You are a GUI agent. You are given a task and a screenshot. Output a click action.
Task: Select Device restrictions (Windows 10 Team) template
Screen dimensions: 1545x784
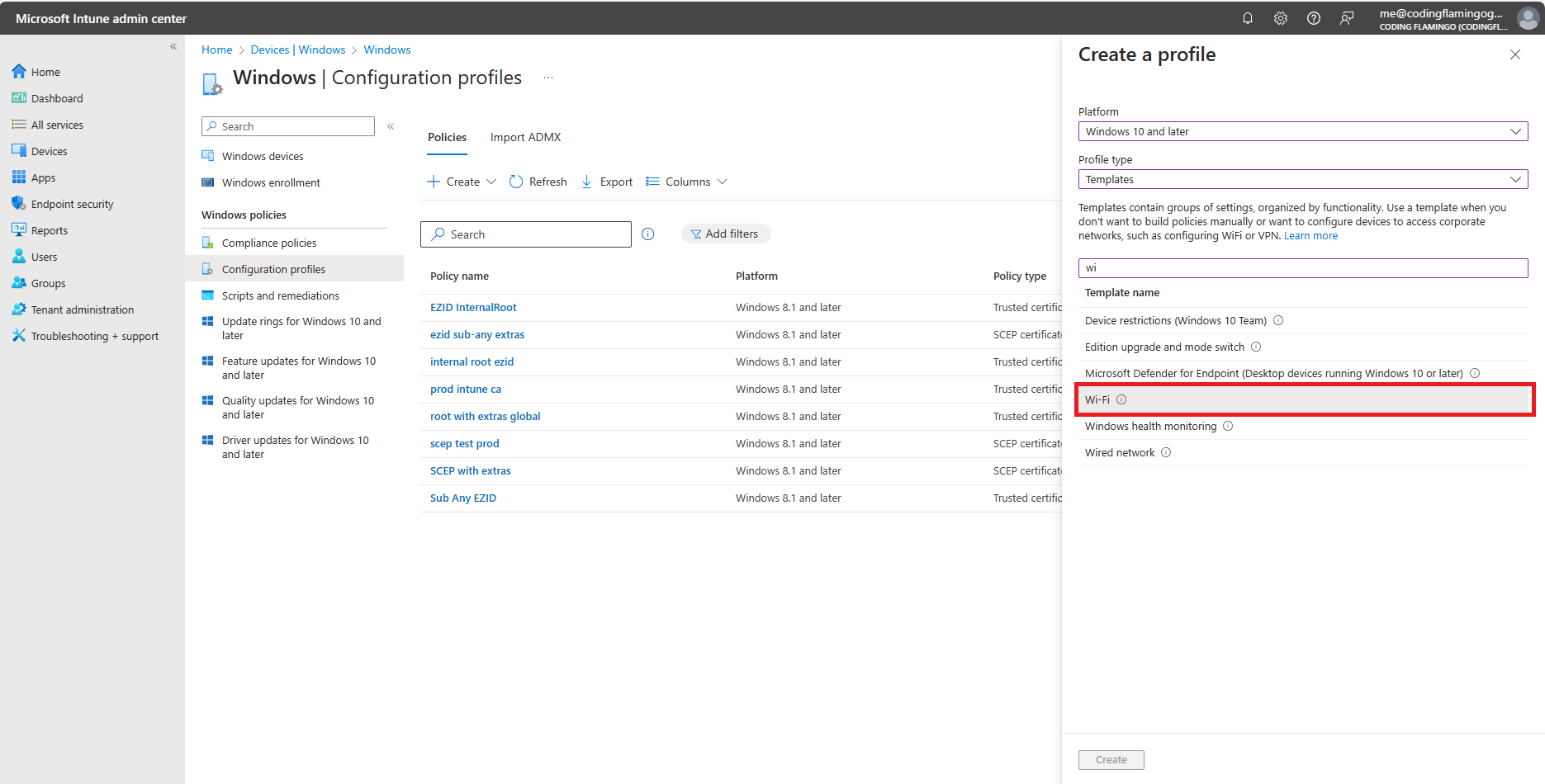click(x=1303, y=320)
